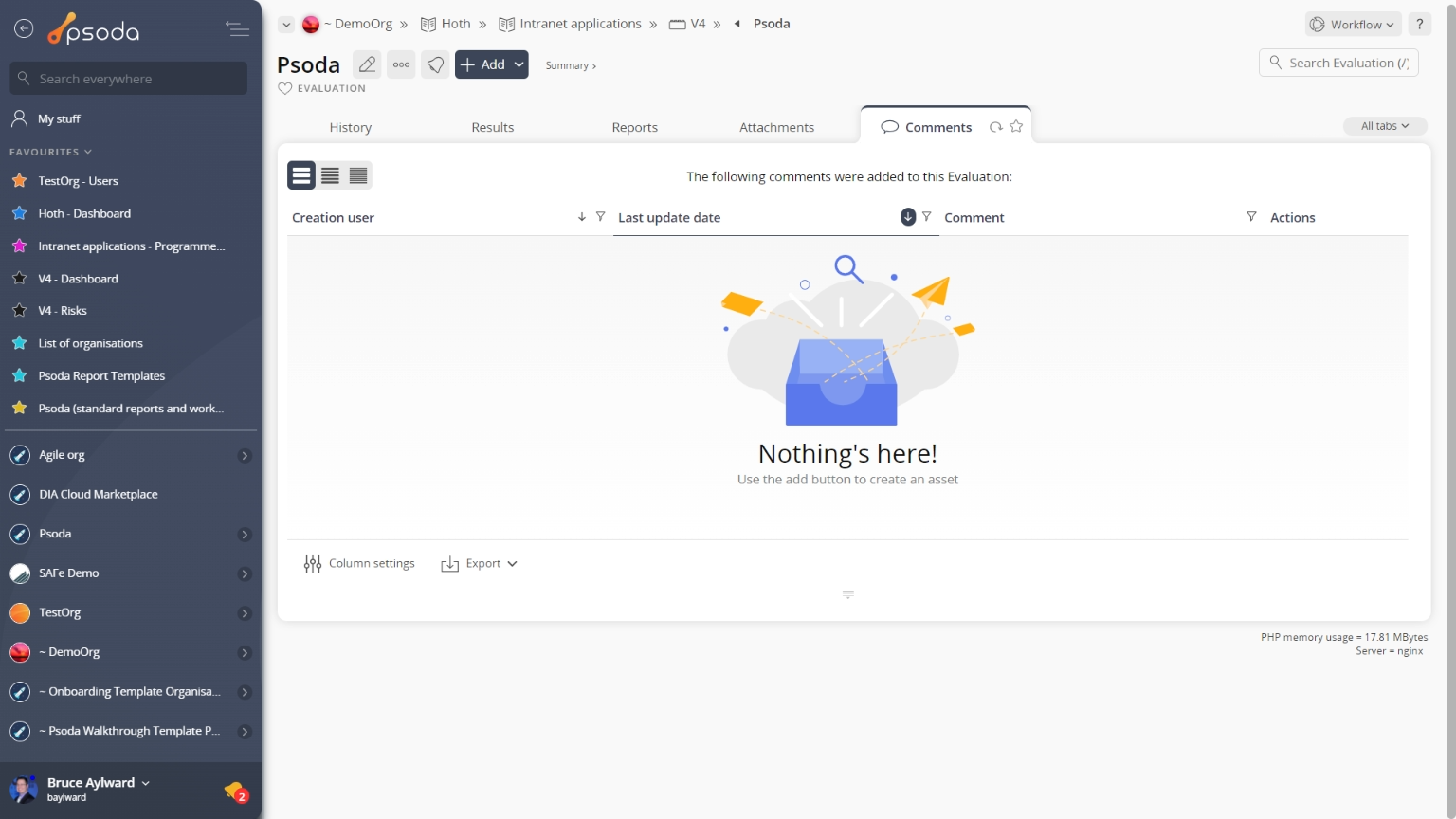Open the help question mark button
The width and height of the screenshot is (1456, 819).
1419,25
